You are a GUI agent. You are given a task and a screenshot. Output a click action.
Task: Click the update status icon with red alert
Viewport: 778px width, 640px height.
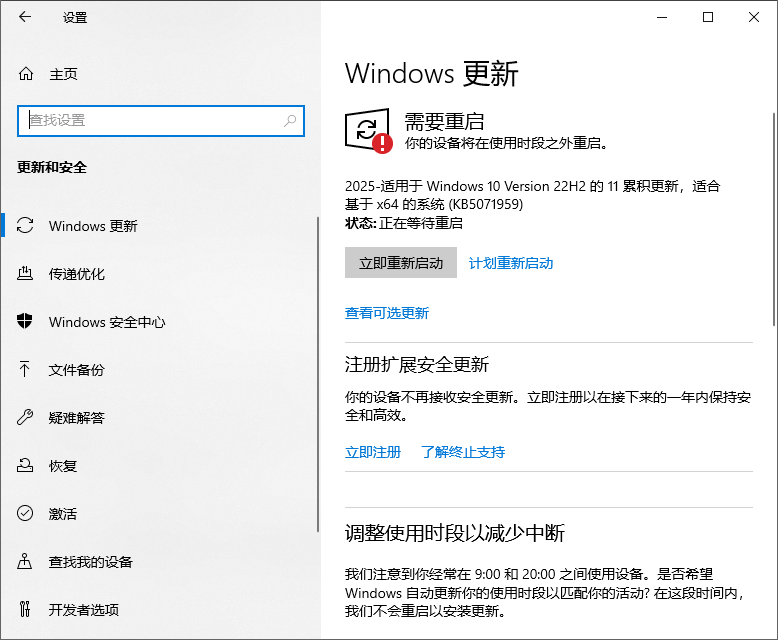point(369,130)
